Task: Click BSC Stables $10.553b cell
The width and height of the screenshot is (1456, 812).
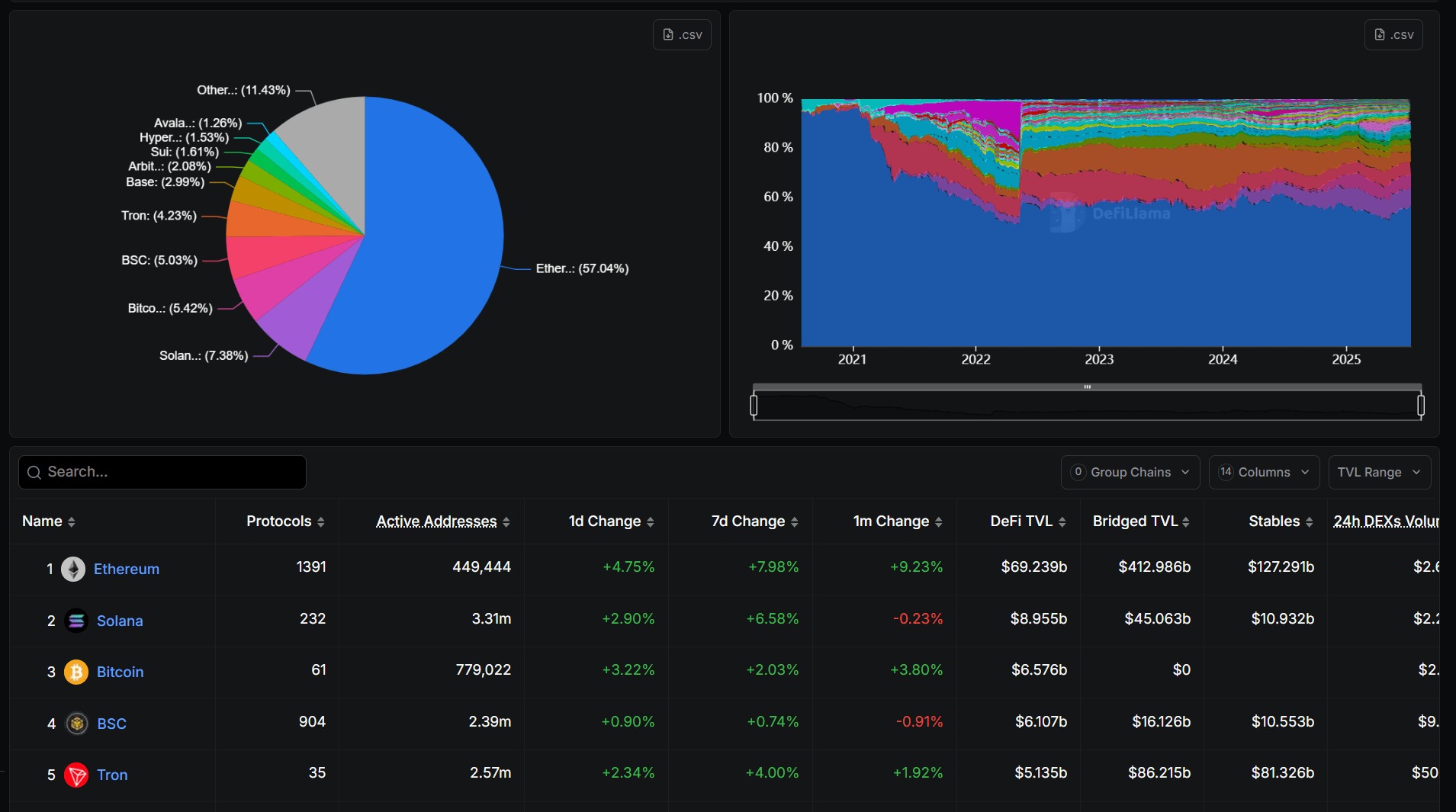Action: click(1282, 721)
